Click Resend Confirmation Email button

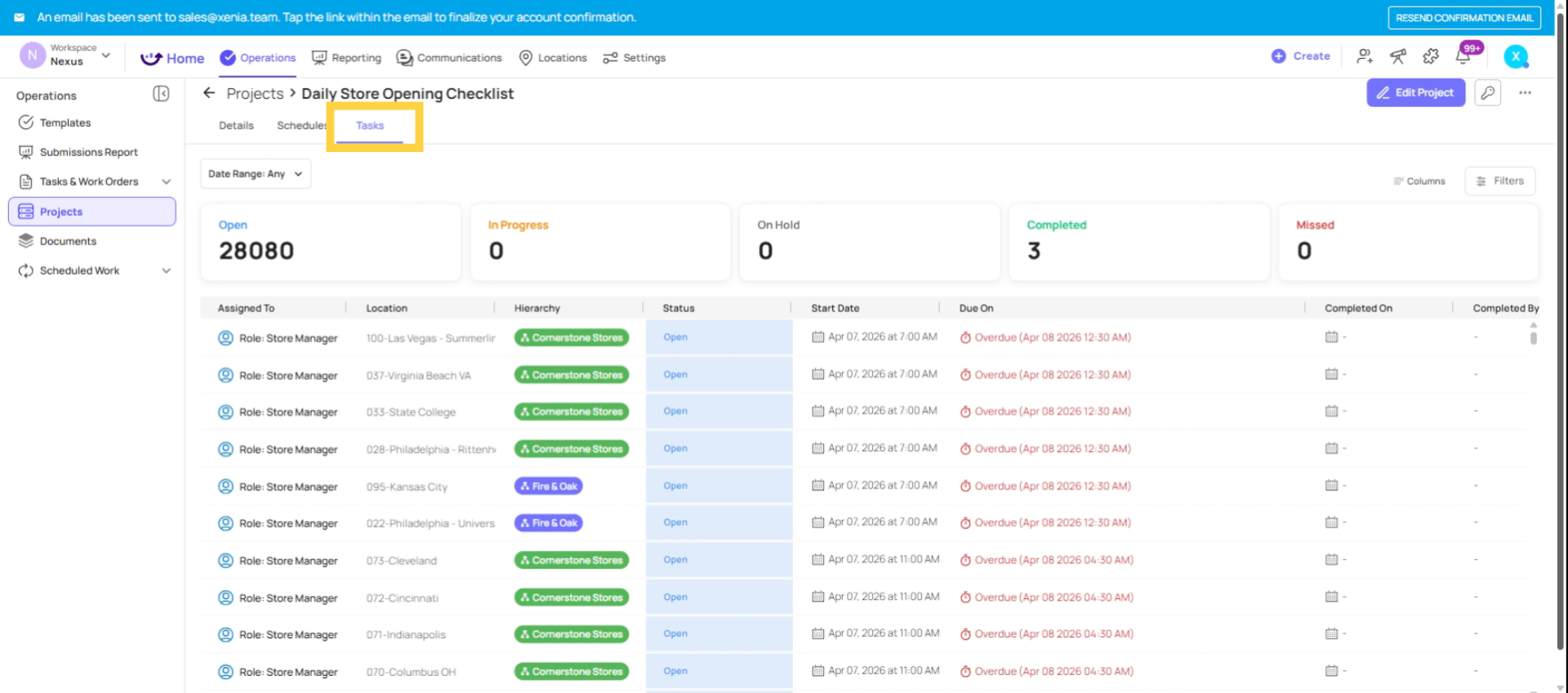(1464, 17)
